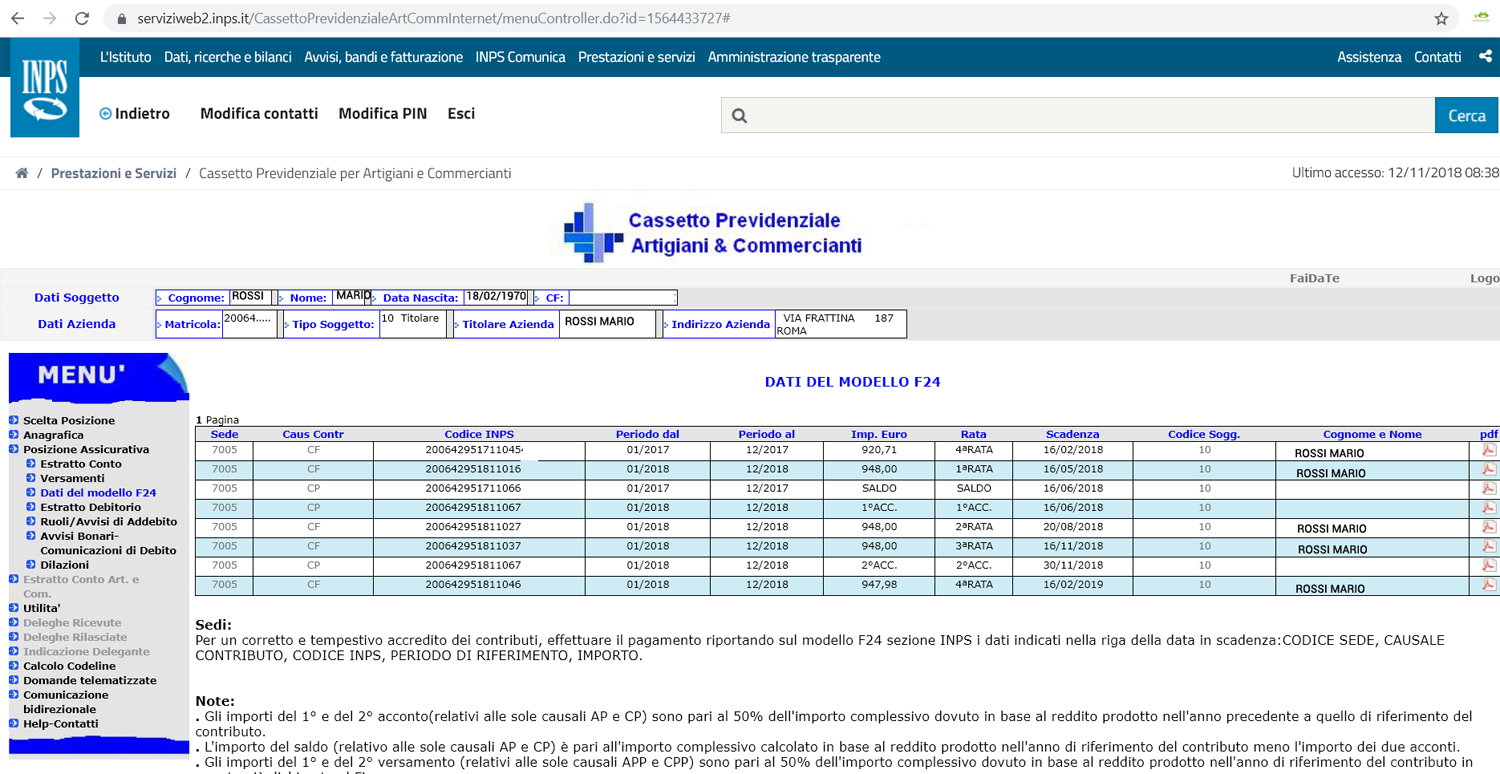Click Contatti in the top bar
Image resolution: width=1500 pixels, height=774 pixels.
click(1438, 57)
